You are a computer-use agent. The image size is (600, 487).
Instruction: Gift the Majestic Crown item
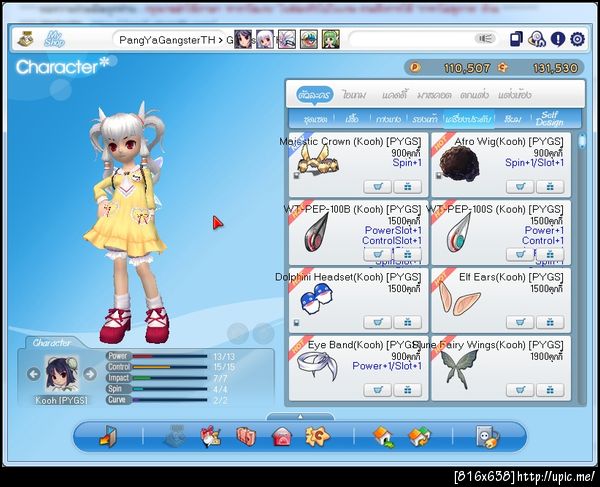coord(408,187)
